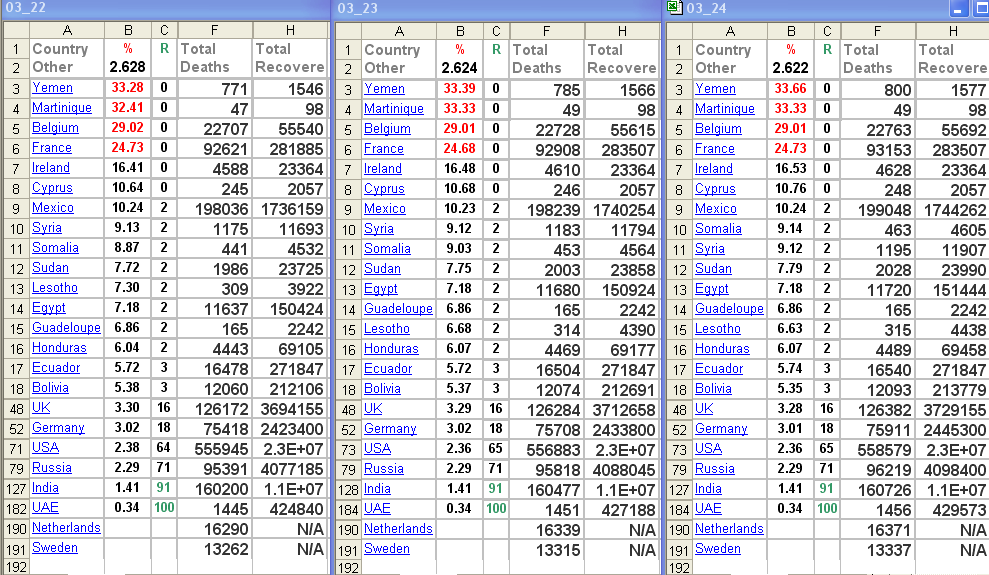Image resolution: width=989 pixels, height=575 pixels.
Task: Minimize the 03_24 workbook window
Action: [958, 8]
